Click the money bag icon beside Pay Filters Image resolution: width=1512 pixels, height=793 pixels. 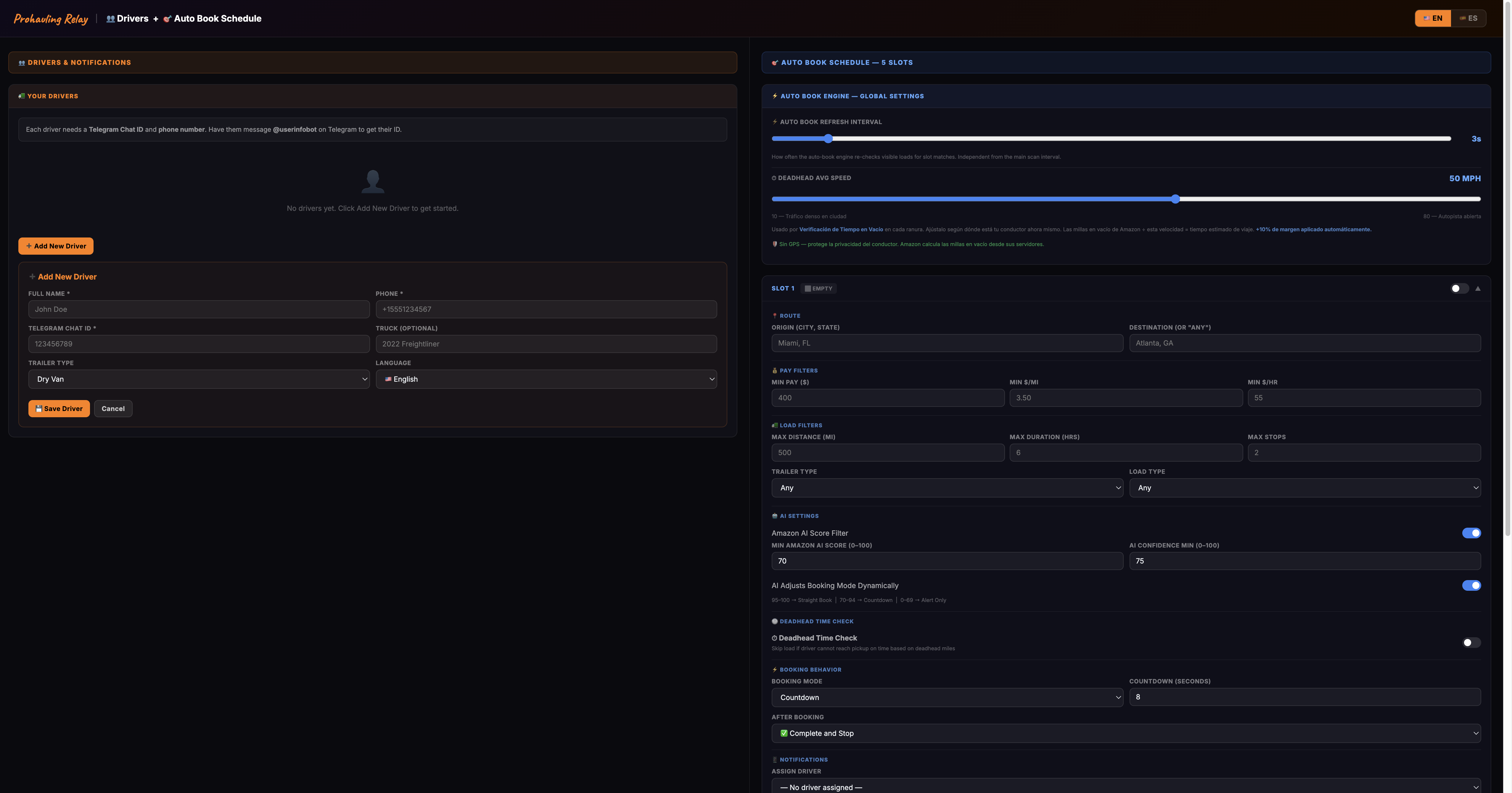[775, 371]
